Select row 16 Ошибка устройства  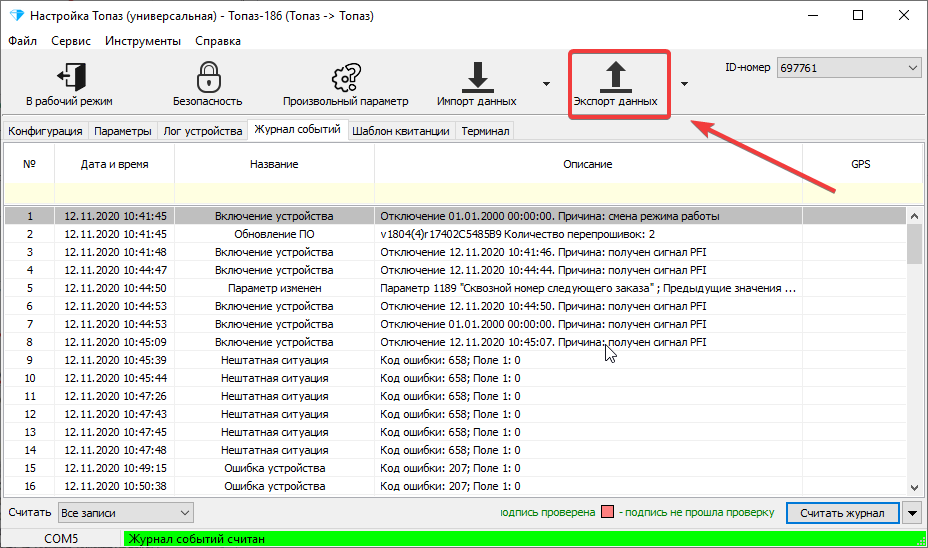455,486
